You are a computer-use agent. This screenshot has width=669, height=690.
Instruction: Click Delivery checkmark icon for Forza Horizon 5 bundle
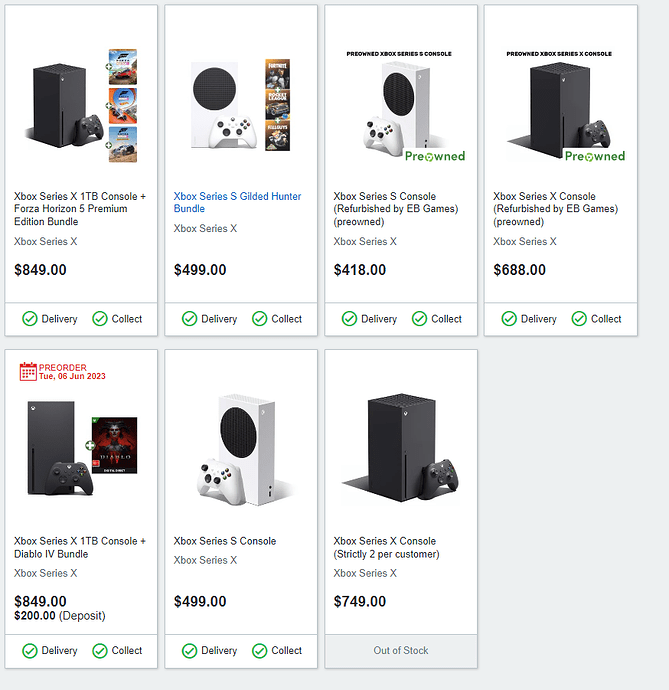pyautogui.click(x=30, y=319)
